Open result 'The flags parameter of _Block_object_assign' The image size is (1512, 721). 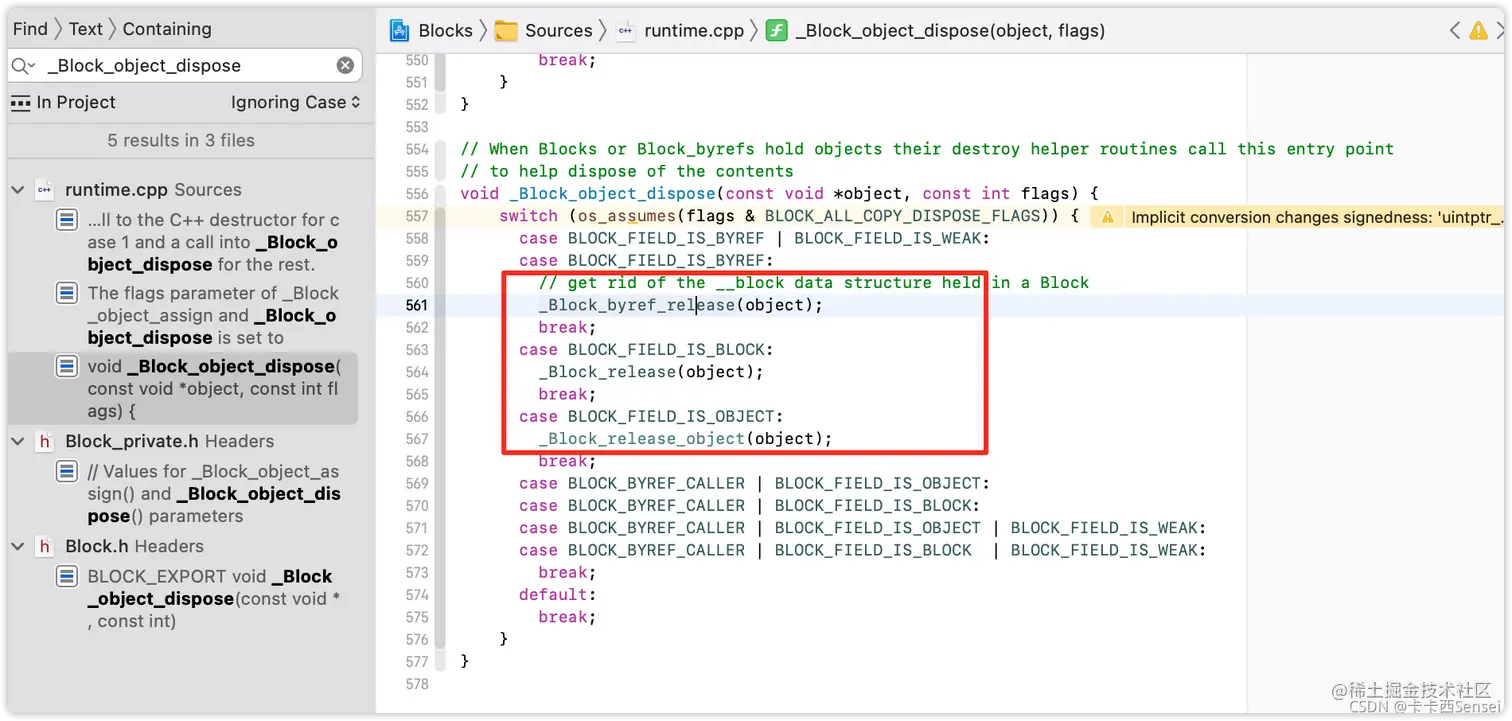(x=213, y=315)
